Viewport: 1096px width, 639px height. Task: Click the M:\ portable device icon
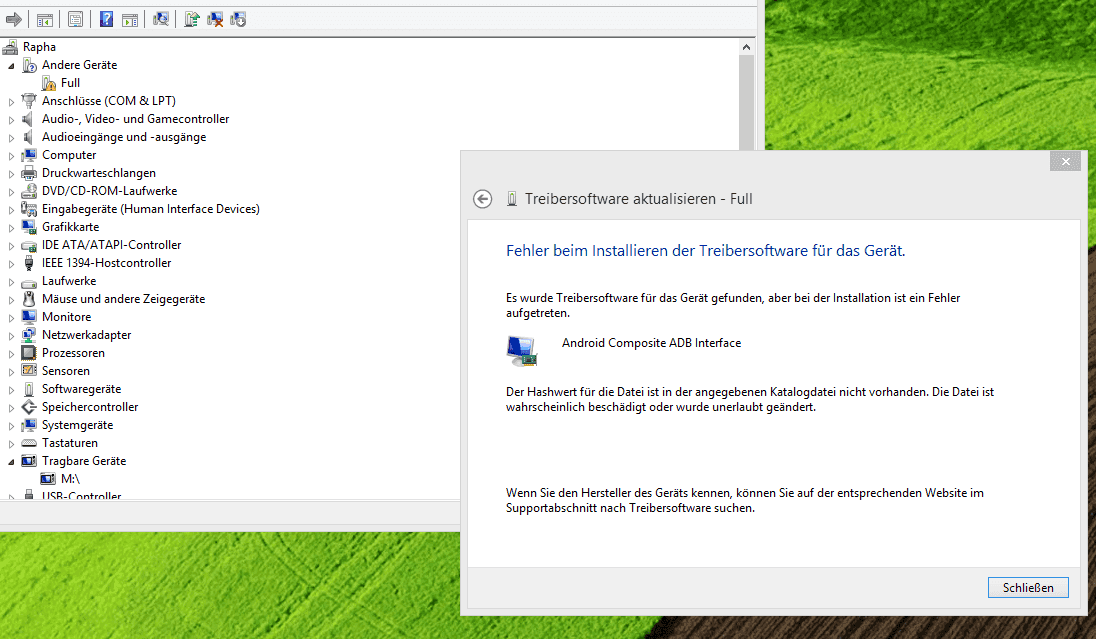coord(48,480)
